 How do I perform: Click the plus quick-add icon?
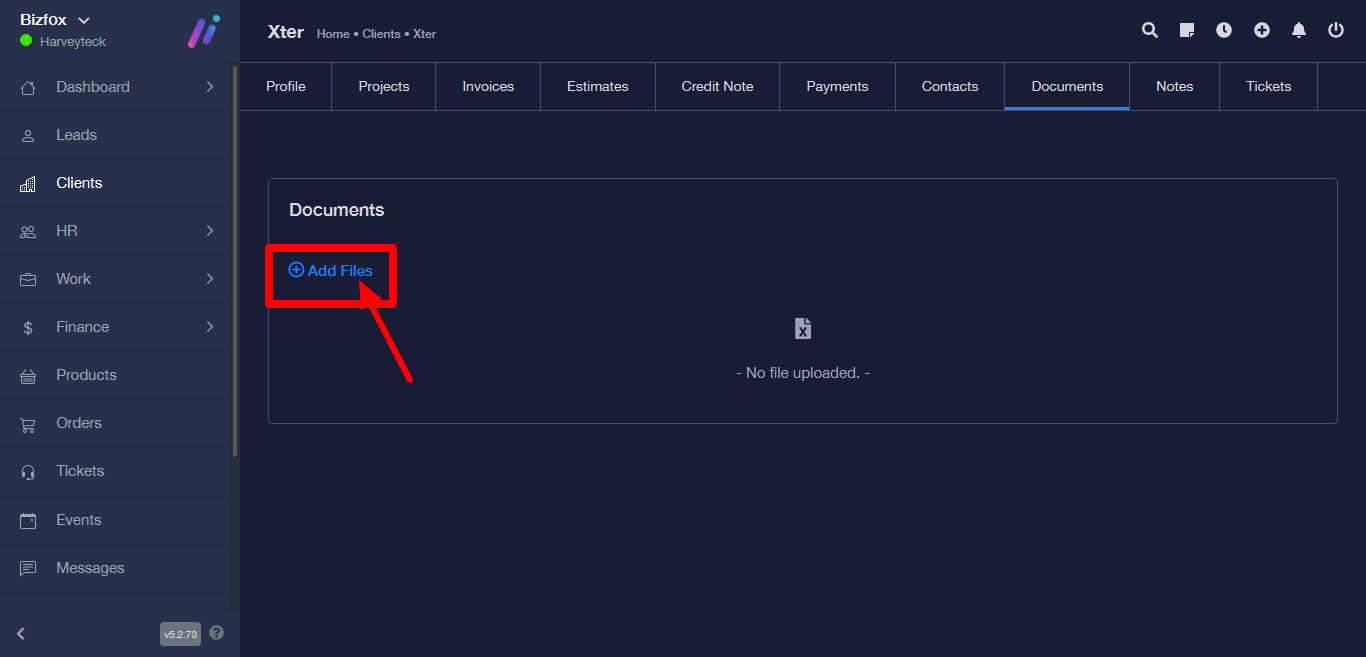pos(1262,30)
